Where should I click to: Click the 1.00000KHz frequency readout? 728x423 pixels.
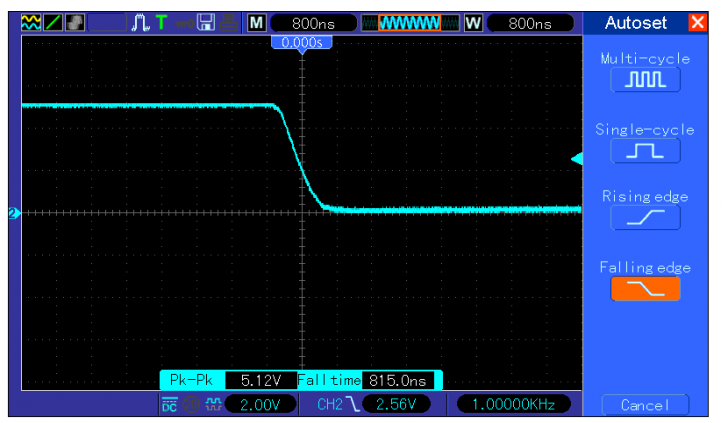tap(513, 405)
